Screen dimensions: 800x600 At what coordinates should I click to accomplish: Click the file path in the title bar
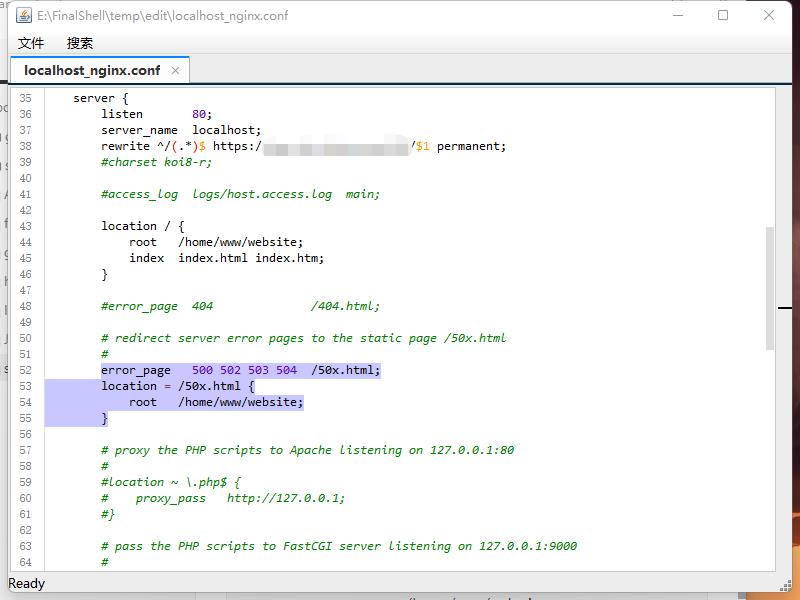tap(162, 16)
